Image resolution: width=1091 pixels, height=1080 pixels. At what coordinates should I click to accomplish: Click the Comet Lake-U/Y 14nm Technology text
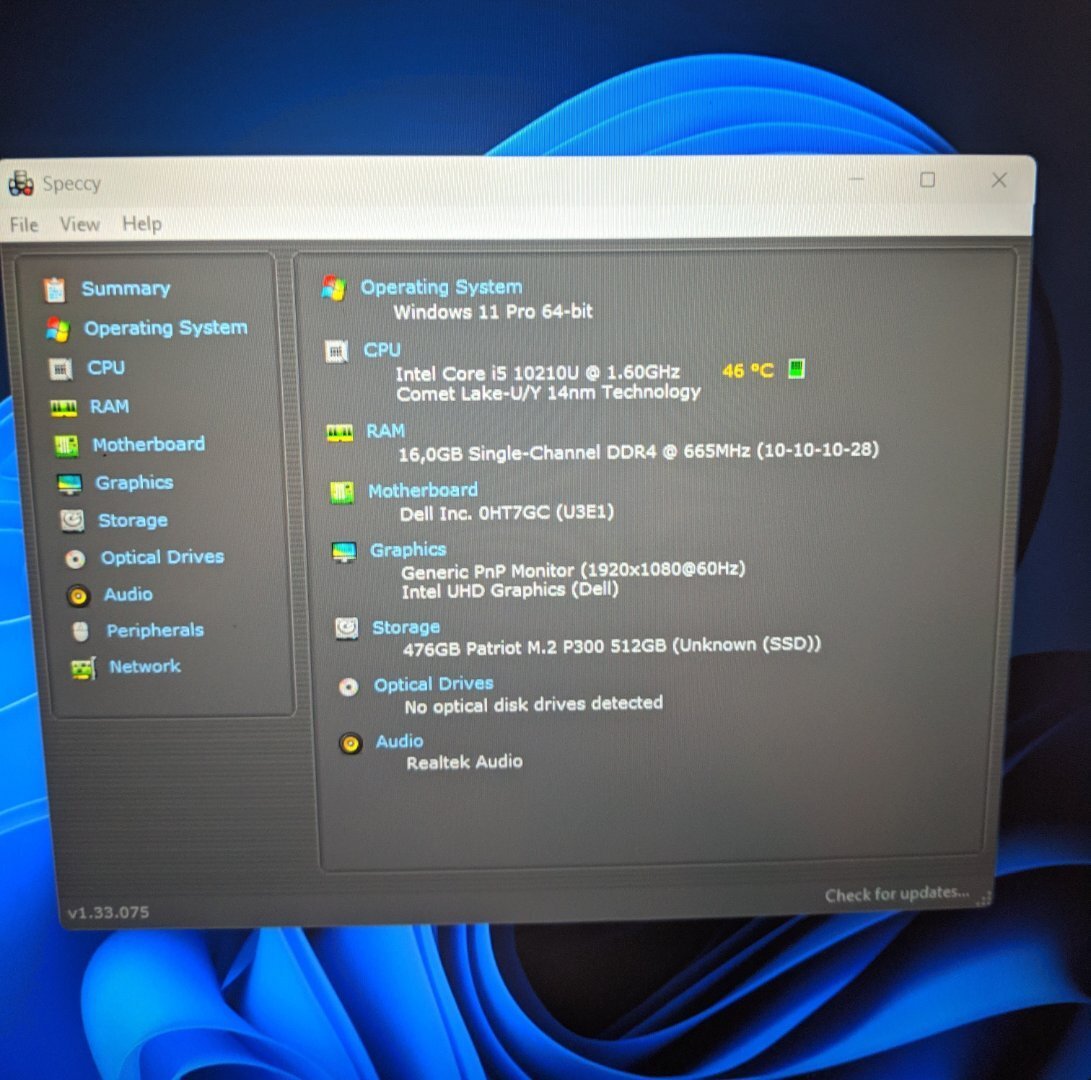548,392
